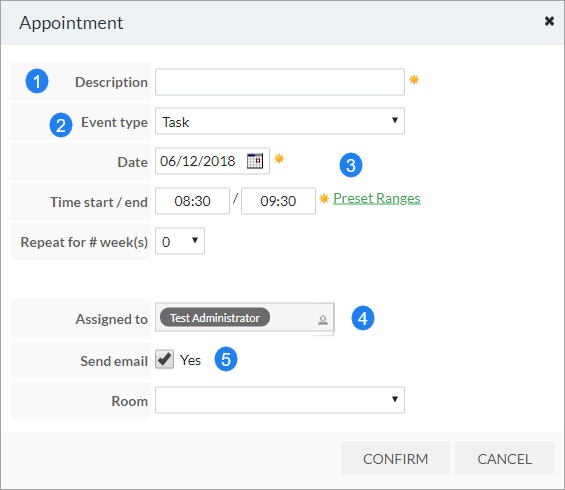Viewport: 565px width, 490px height.
Task: Click the blue number 1 marker
Action: point(37,81)
